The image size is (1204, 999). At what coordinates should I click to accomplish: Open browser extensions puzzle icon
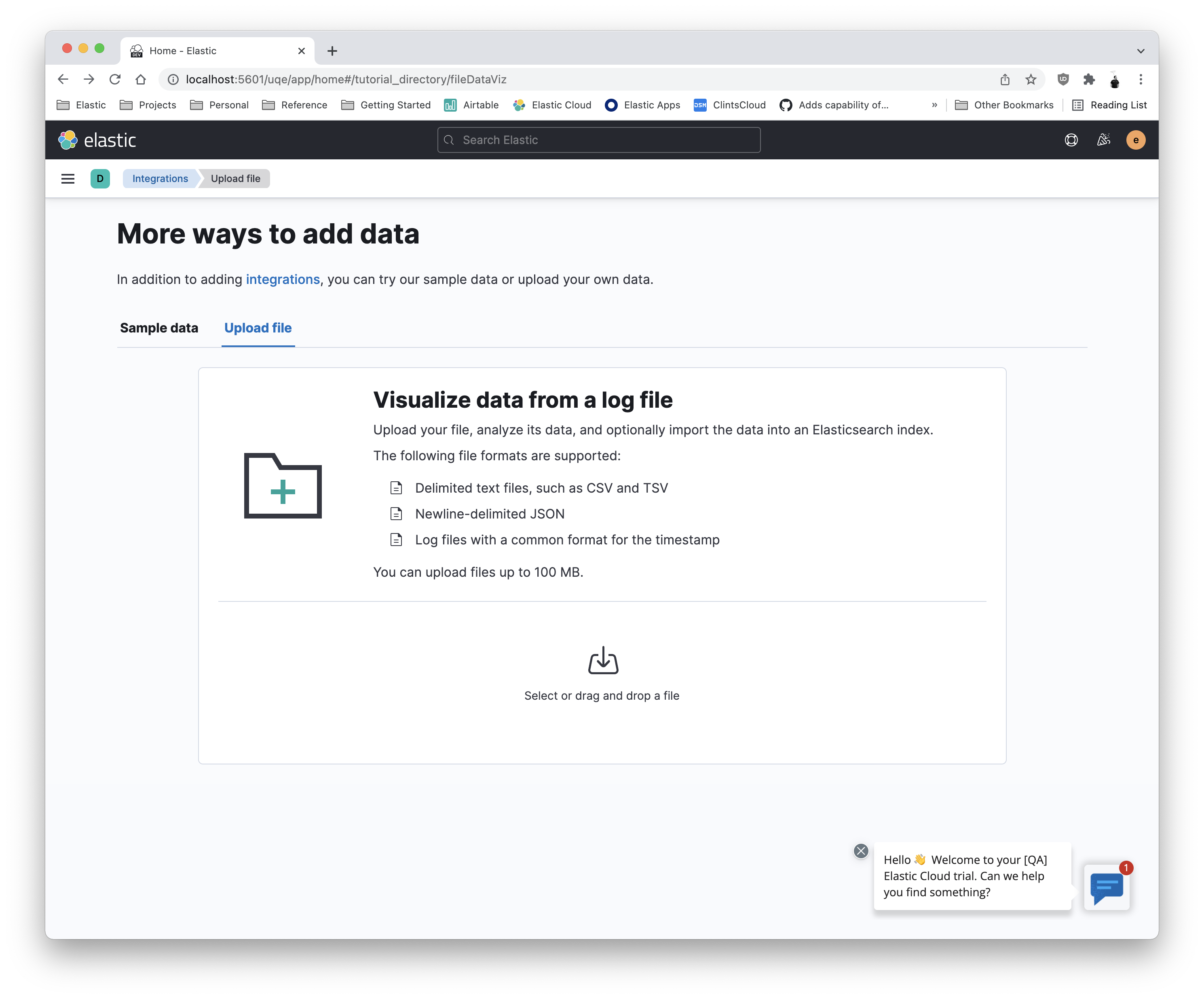pos(1089,80)
